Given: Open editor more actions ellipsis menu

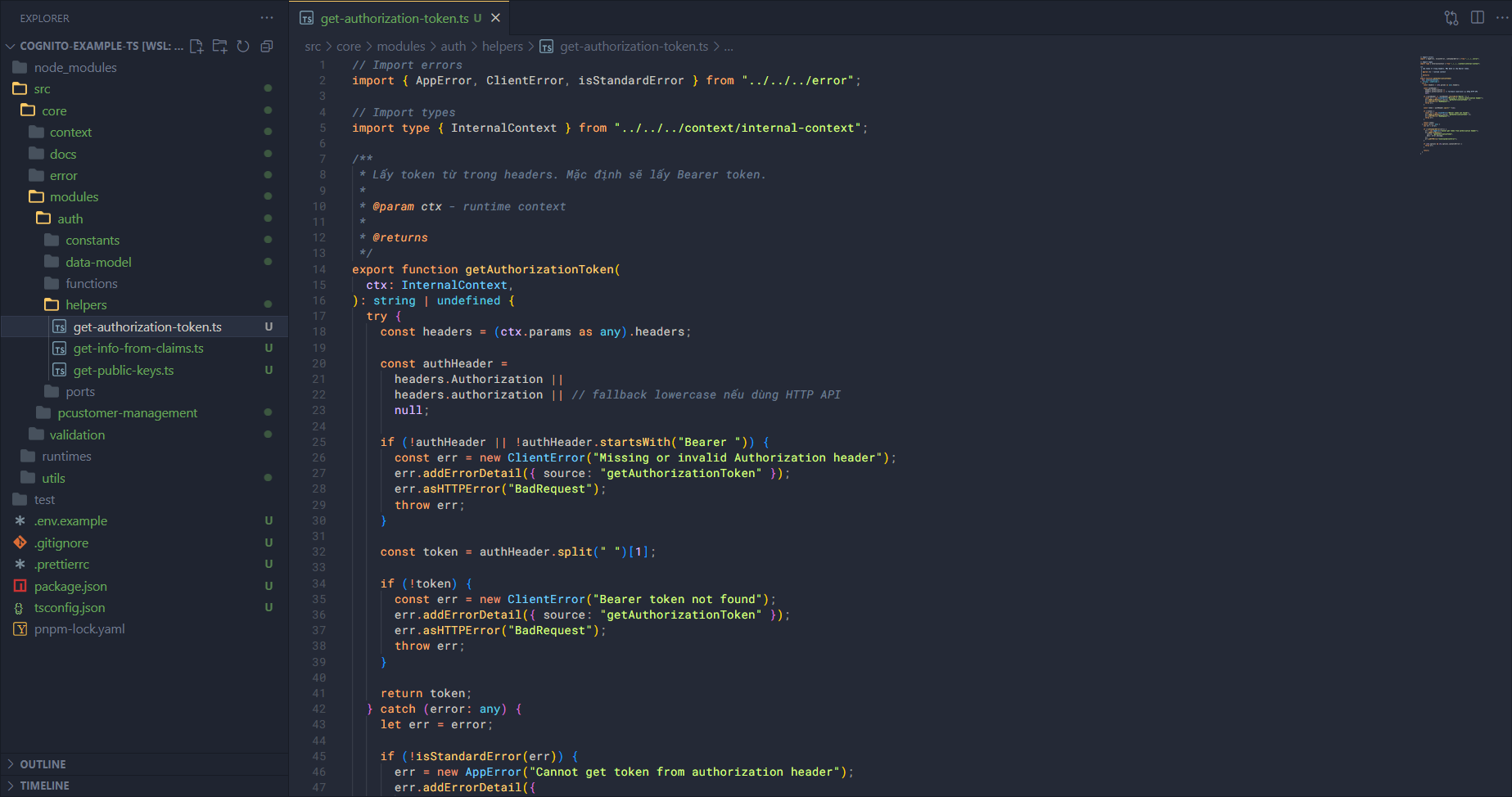Looking at the screenshot, I should 1501,18.
